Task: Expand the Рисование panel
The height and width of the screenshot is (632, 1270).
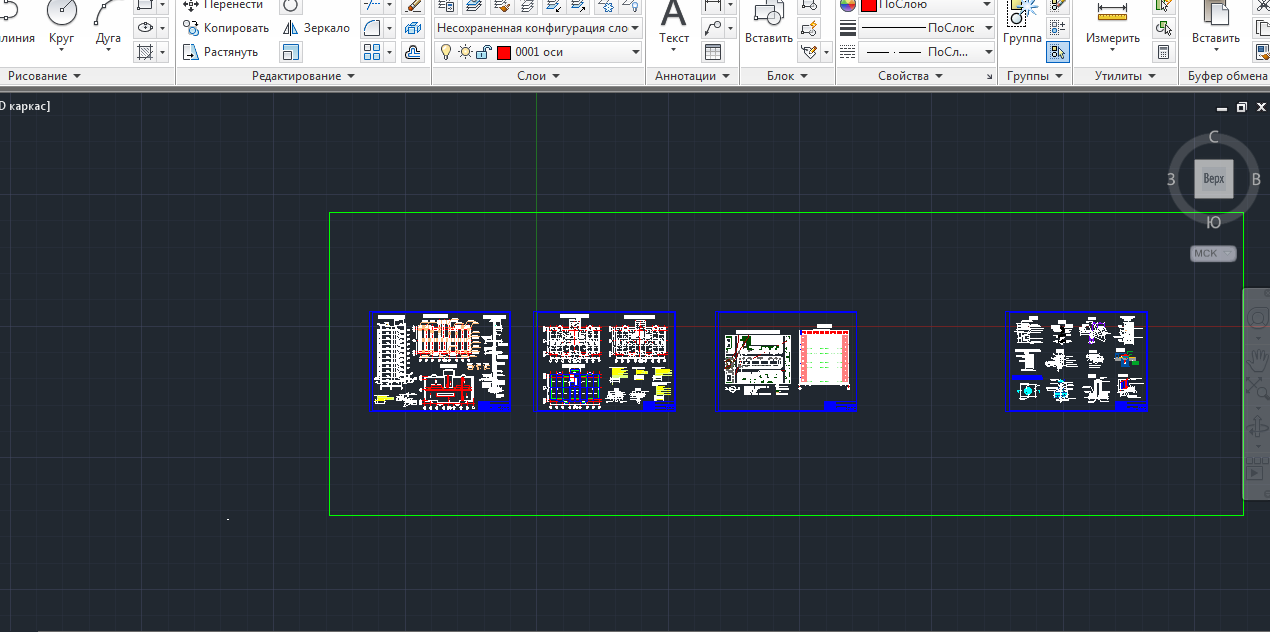Action: [45, 76]
